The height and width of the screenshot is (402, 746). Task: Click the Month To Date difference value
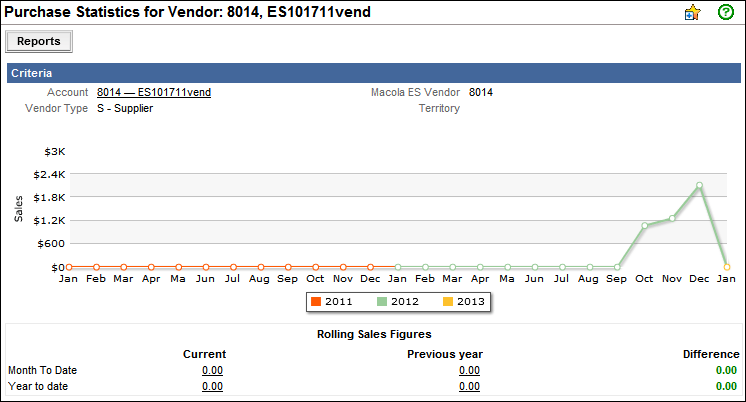click(x=727, y=370)
